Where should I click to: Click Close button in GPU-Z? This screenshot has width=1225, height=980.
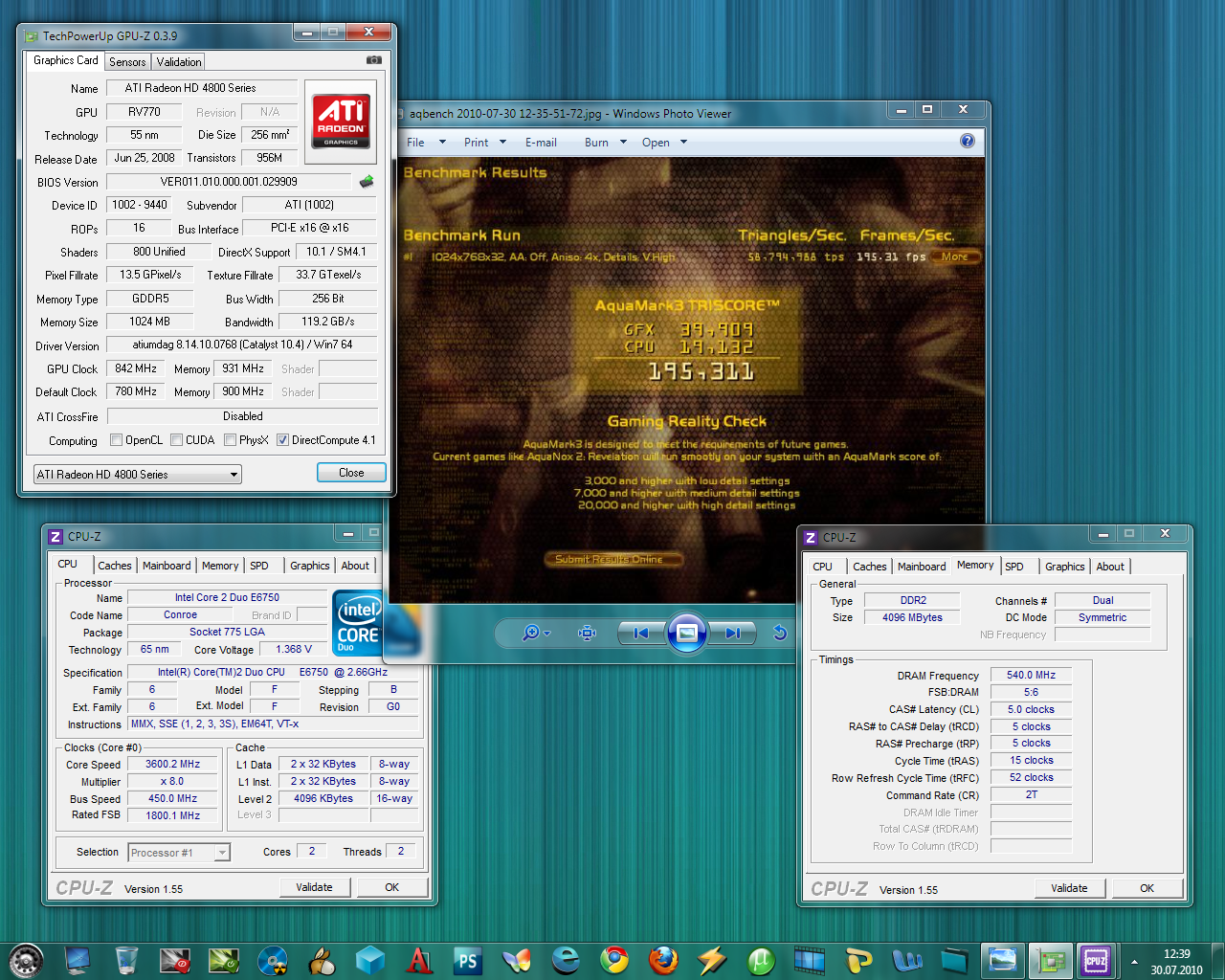tap(351, 473)
